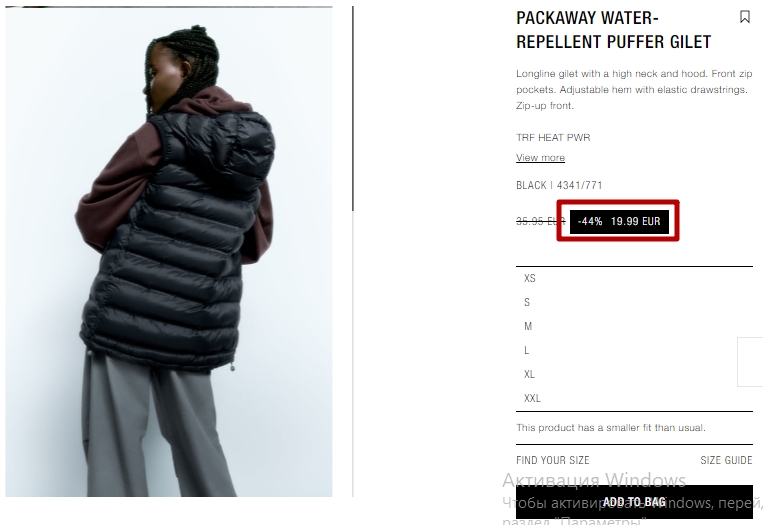The width and height of the screenshot is (763, 525).
Task: Save product with the bookmark icon
Action: (x=745, y=17)
